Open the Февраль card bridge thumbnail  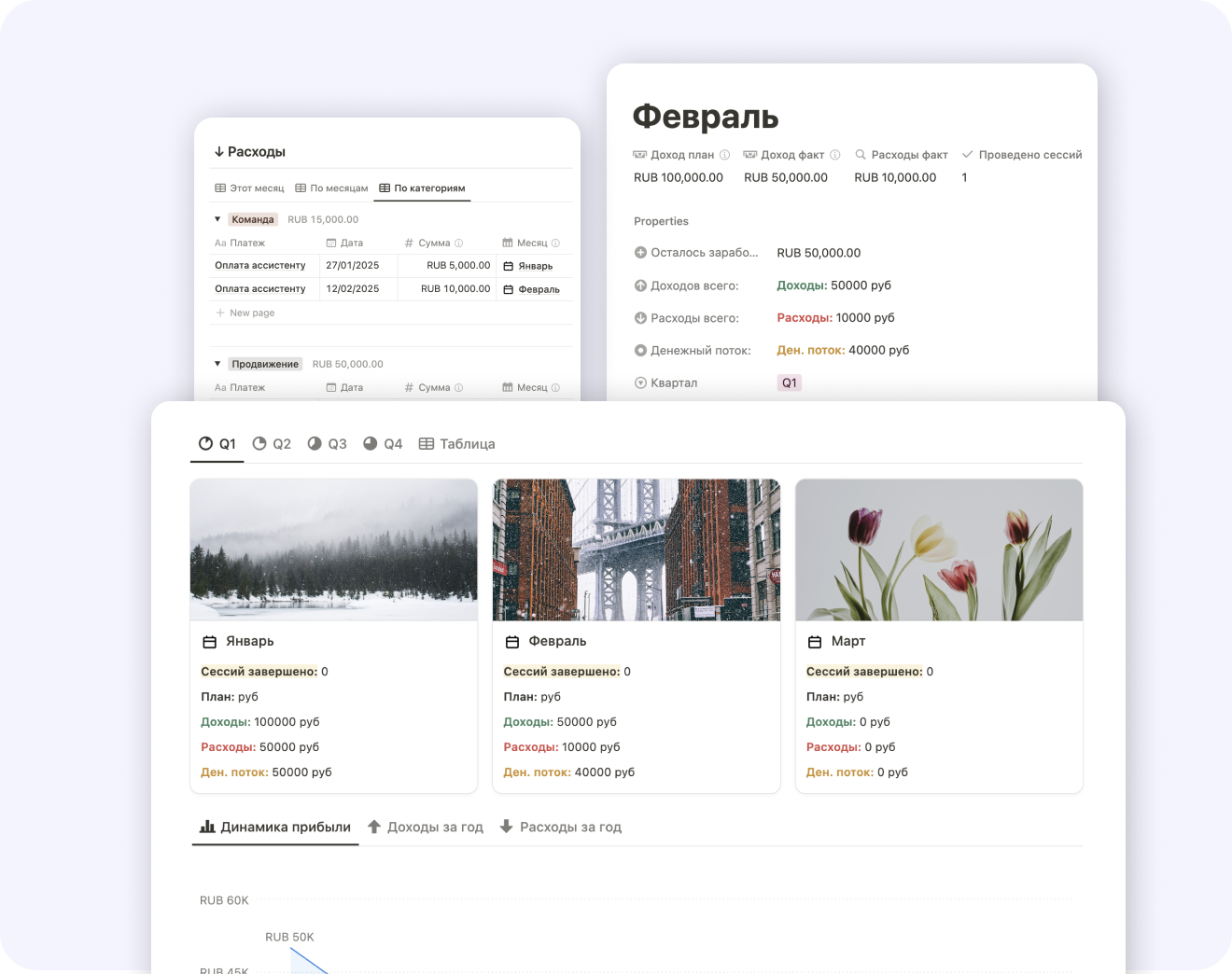637,550
